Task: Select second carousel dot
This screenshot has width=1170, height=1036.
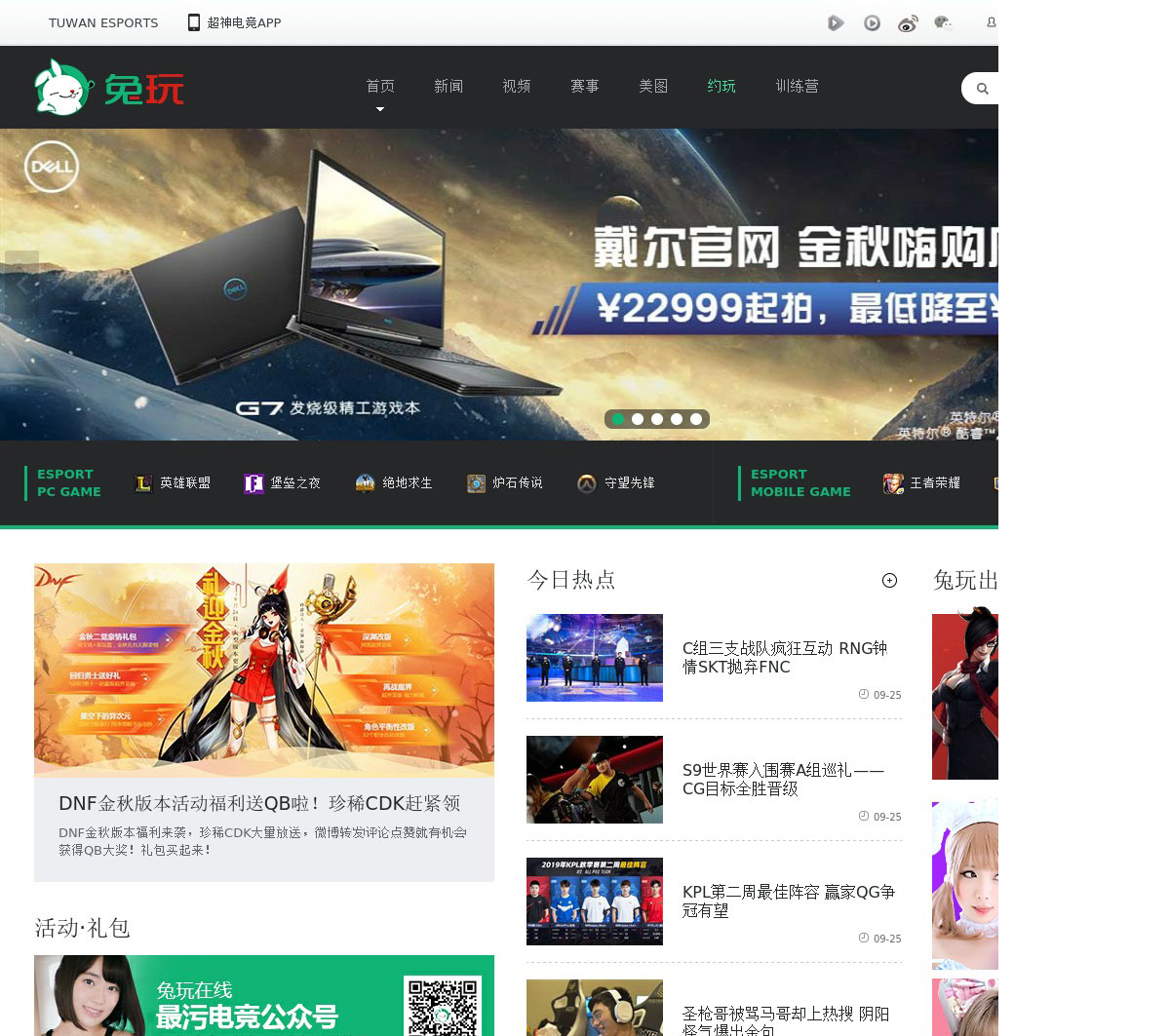Action: coord(637,419)
